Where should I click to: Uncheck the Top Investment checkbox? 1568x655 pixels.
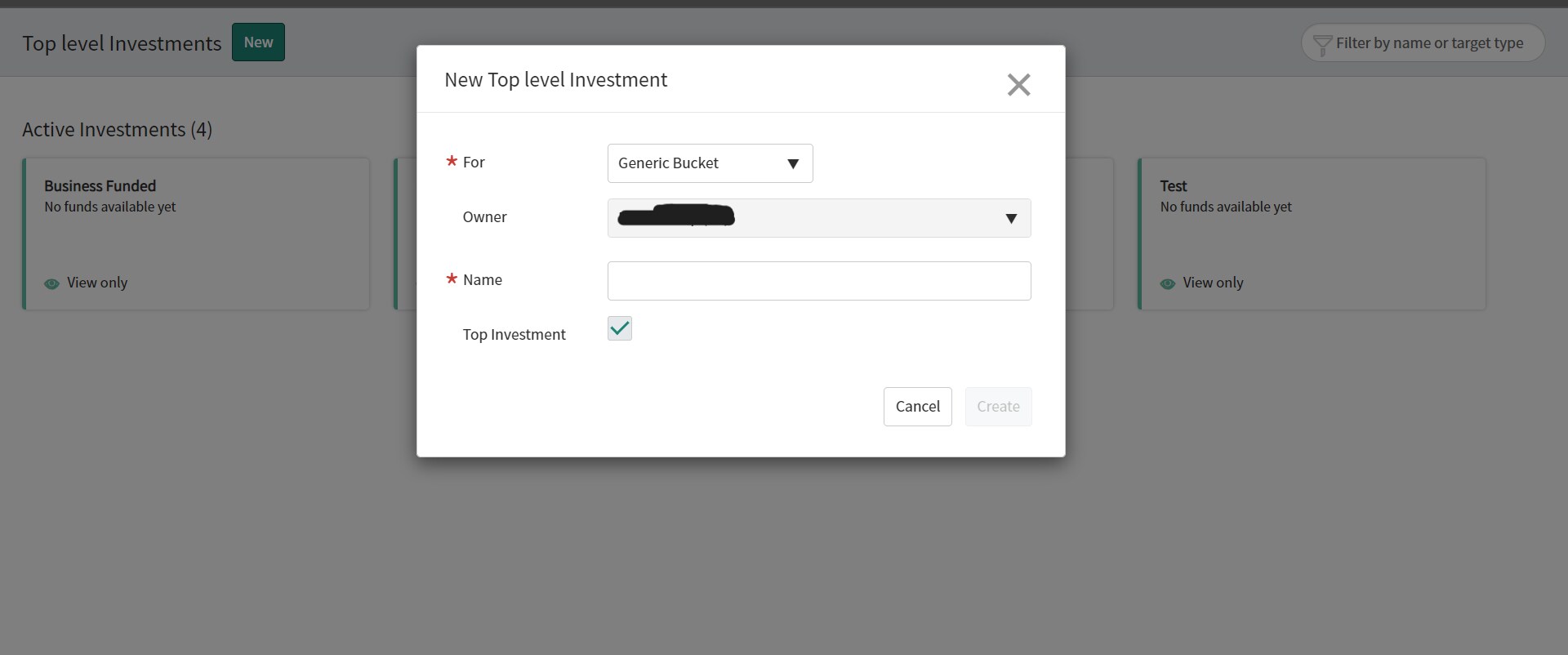click(620, 328)
